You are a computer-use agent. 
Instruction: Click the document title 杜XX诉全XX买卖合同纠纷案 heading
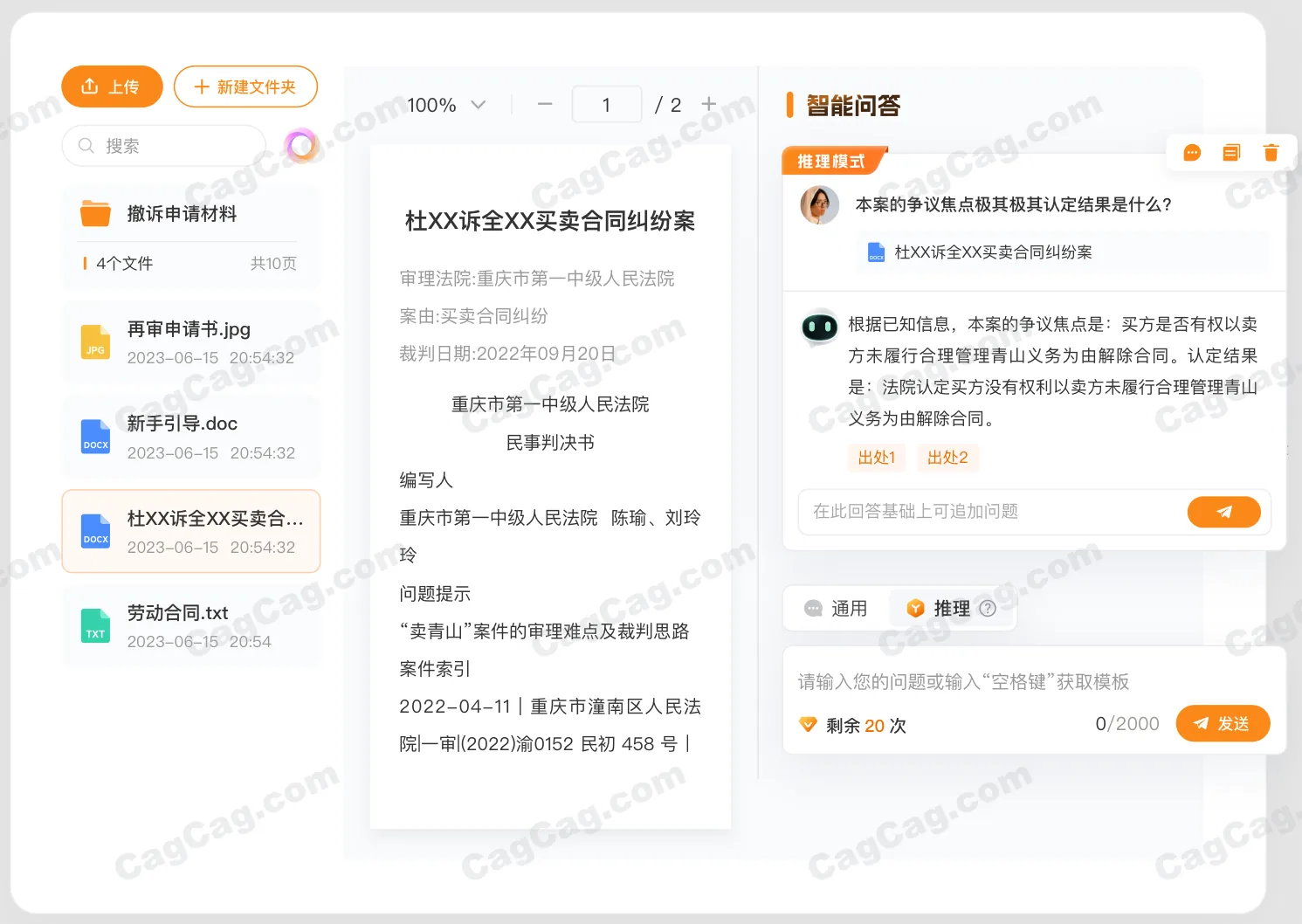point(550,221)
